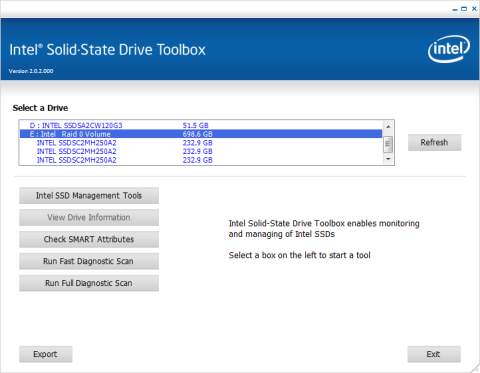The height and width of the screenshot is (373, 480).
Task: Click the 51.5 GB size value
Action: click(195, 125)
